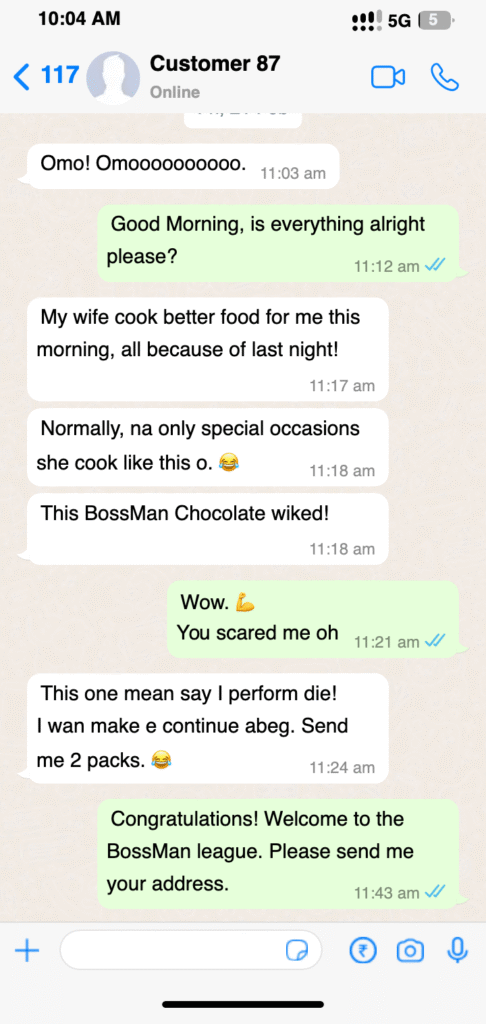Open Customer 87 contact info from name
The height and width of the screenshot is (1024, 486).
215,63
